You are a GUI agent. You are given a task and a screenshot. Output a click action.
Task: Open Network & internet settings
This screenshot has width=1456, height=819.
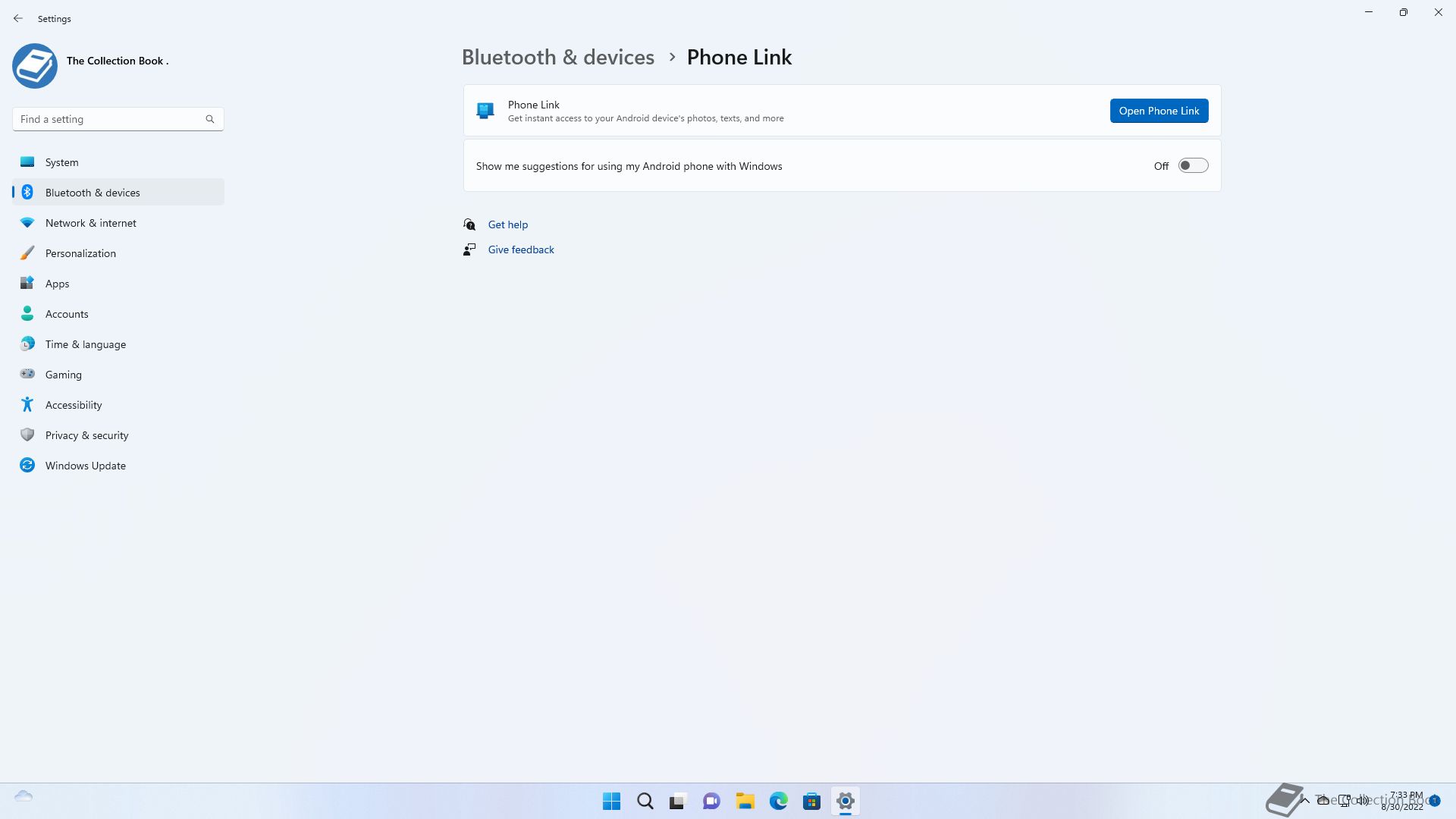click(x=118, y=222)
